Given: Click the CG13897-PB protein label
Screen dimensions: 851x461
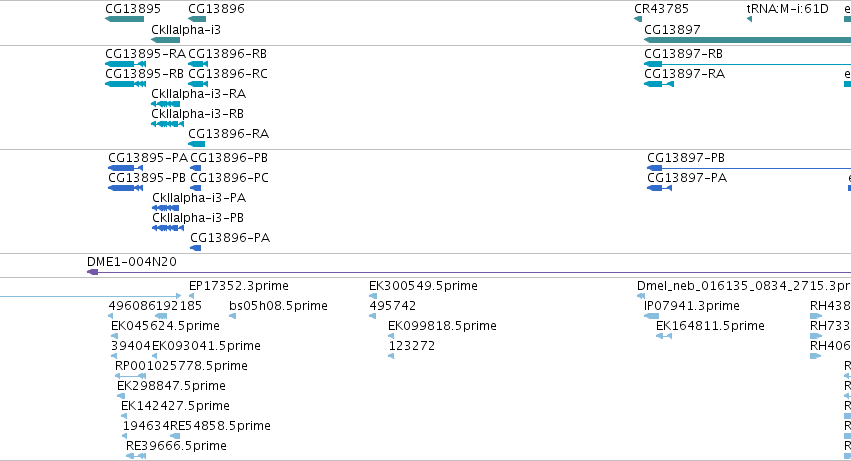Looking at the screenshot, I should pos(686,158).
